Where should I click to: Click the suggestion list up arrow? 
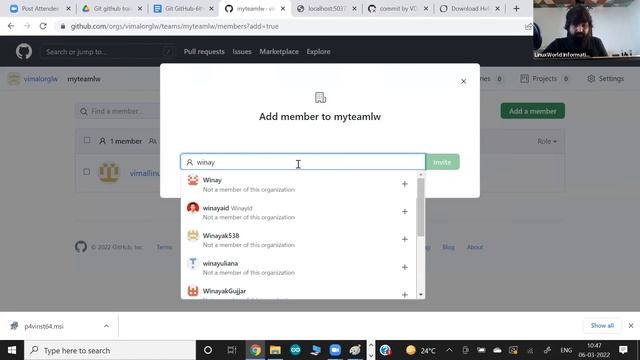pyautogui.click(x=421, y=175)
